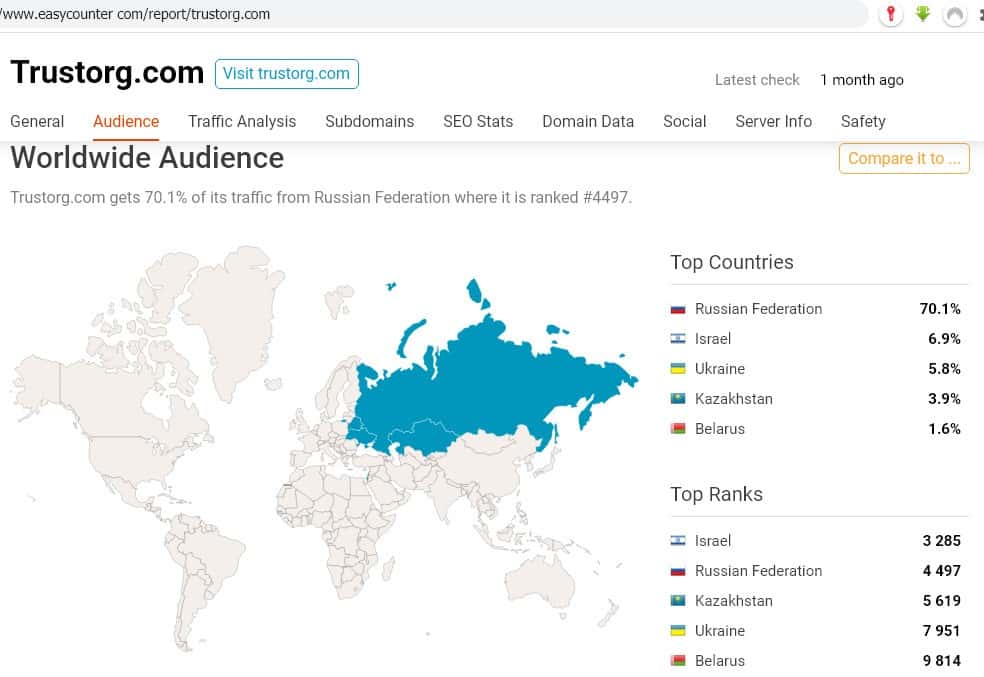The height and width of the screenshot is (677, 984).
Task: Click Israel in the Top Countries list
Action: (x=712, y=339)
